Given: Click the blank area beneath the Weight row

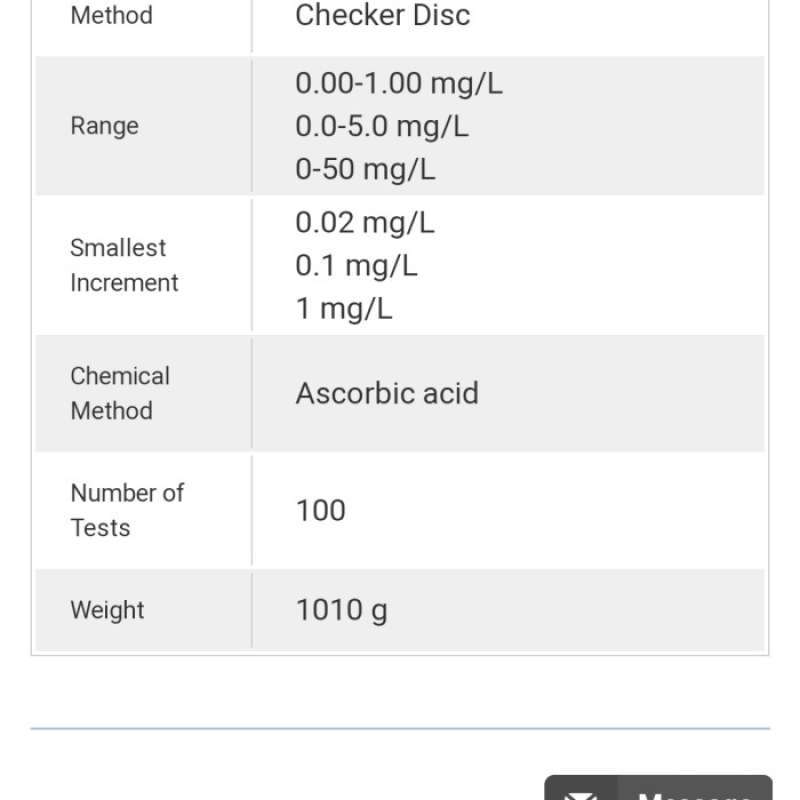Looking at the screenshot, I should click(400, 690).
